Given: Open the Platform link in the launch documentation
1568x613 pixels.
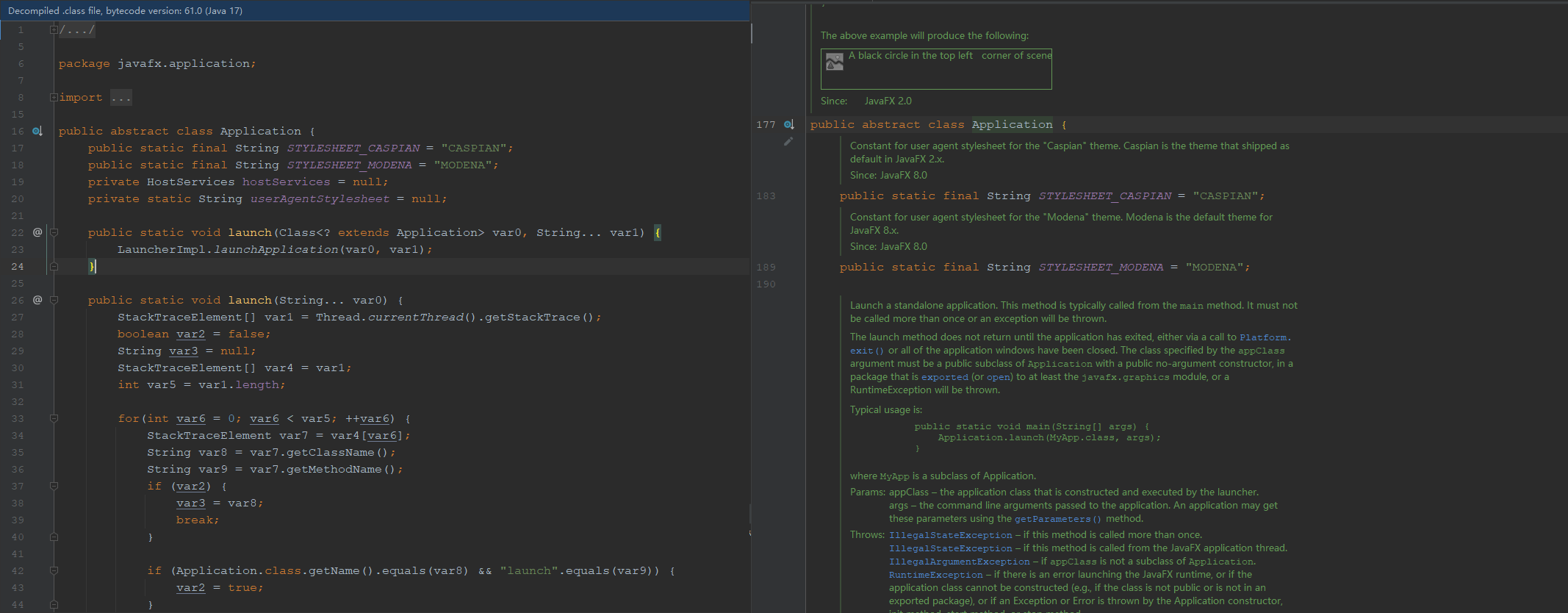Looking at the screenshot, I should coord(1263,337).
